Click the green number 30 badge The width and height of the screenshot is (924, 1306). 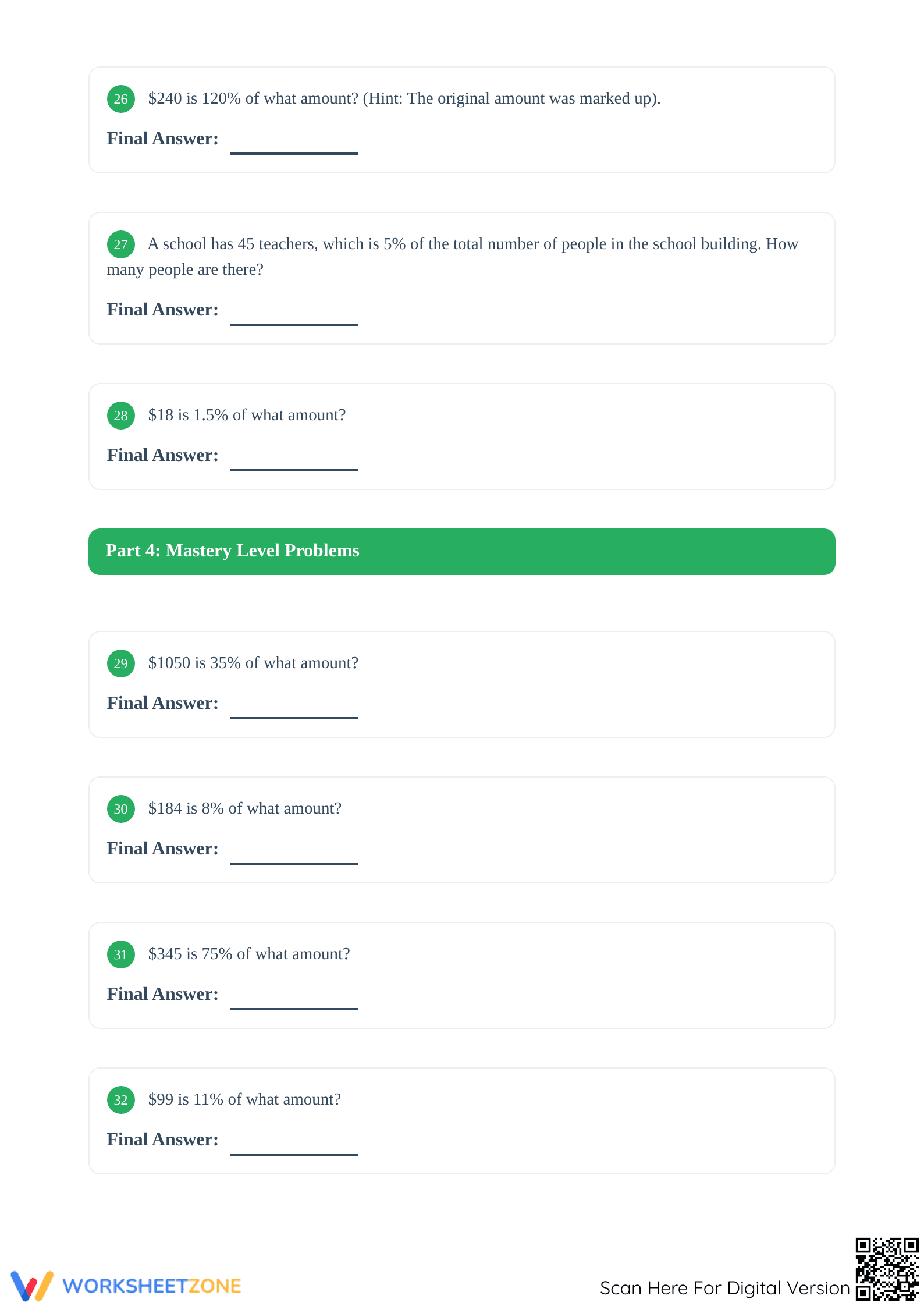point(120,809)
